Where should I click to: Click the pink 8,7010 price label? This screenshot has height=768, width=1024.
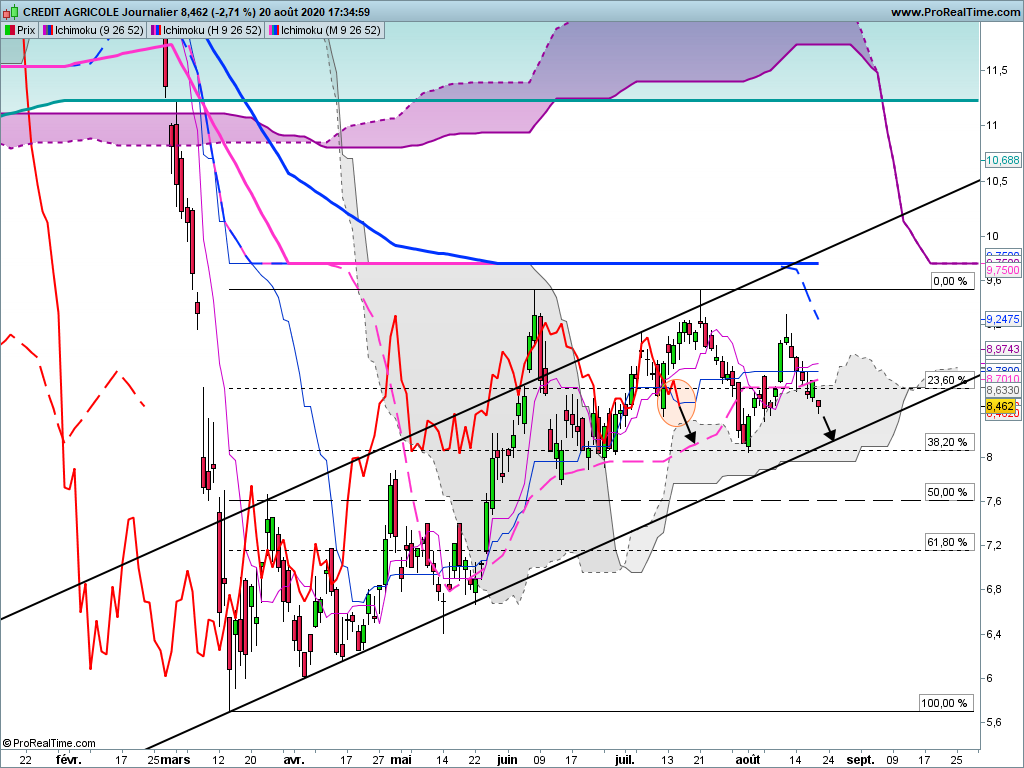coord(1002,378)
